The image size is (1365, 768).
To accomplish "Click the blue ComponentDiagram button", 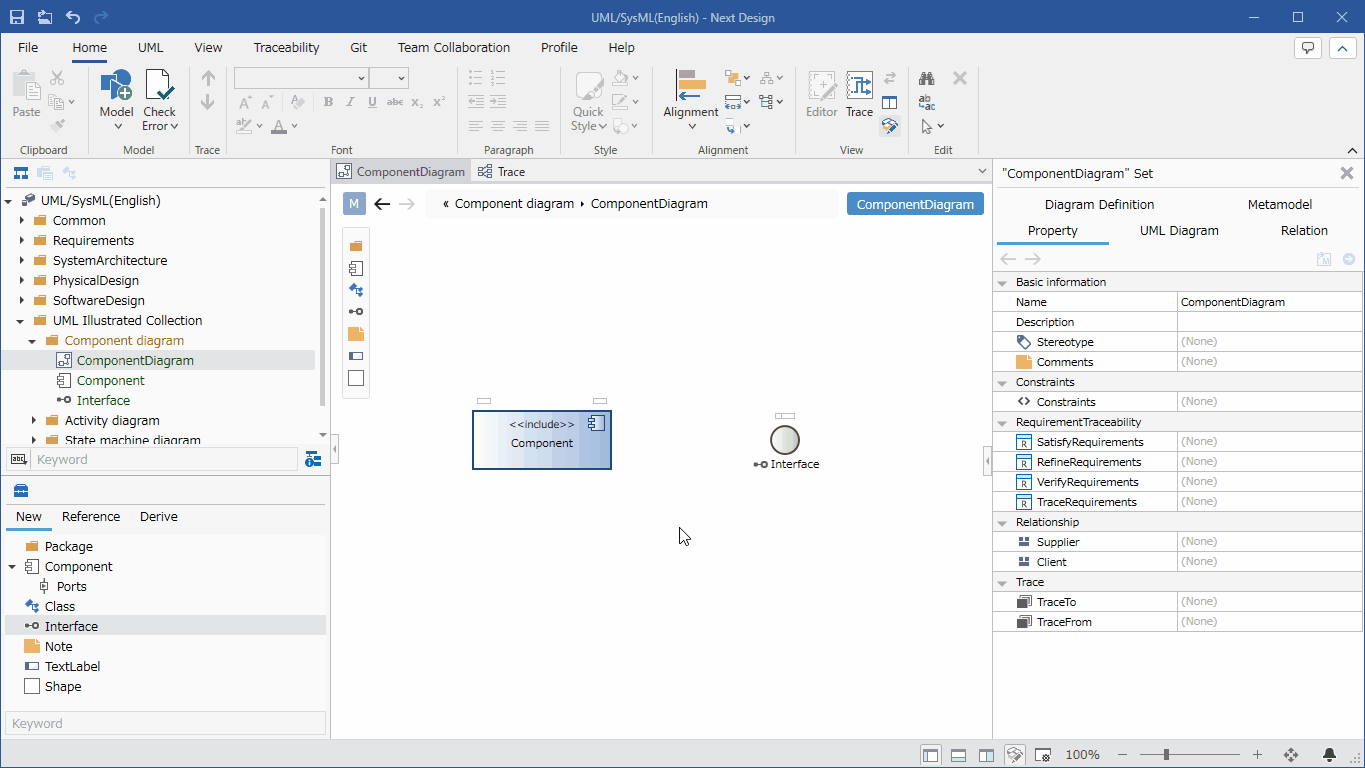I will tap(915, 204).
